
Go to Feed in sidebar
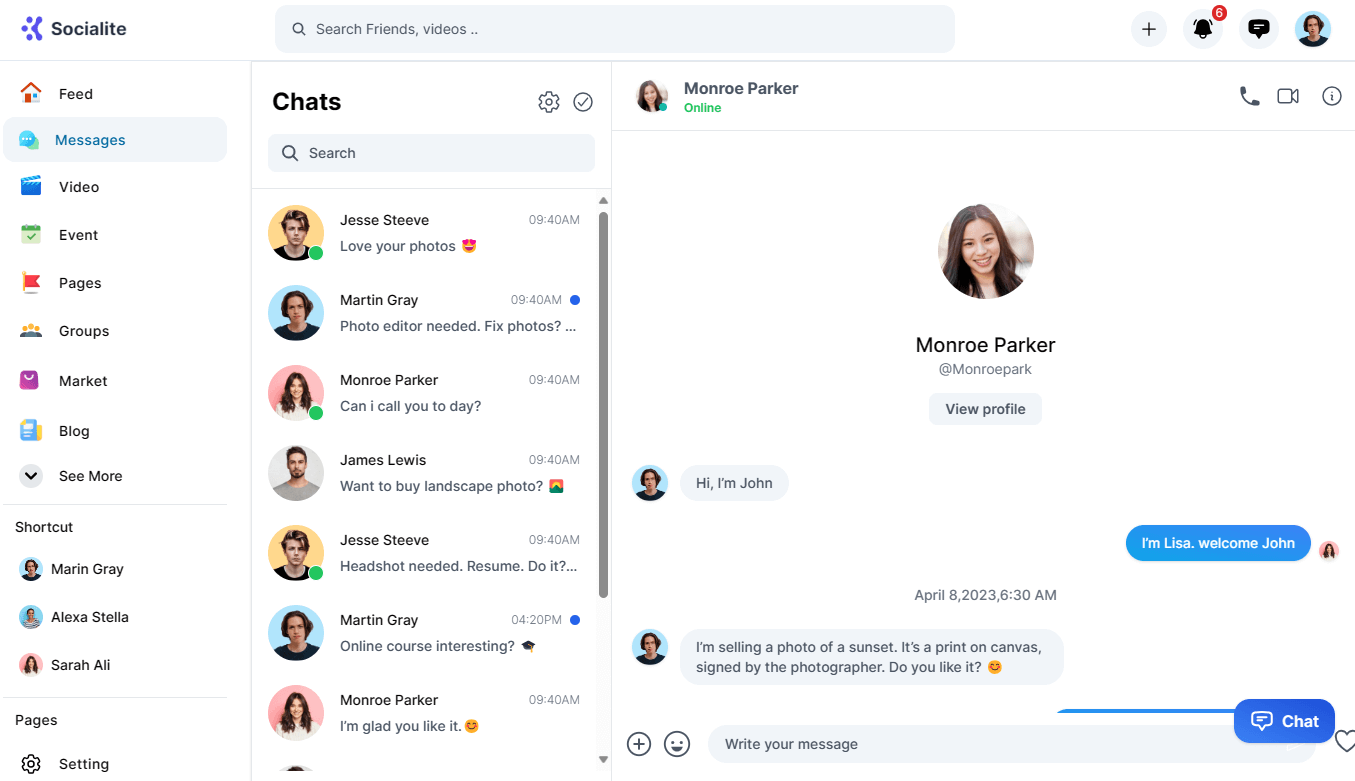75,94
